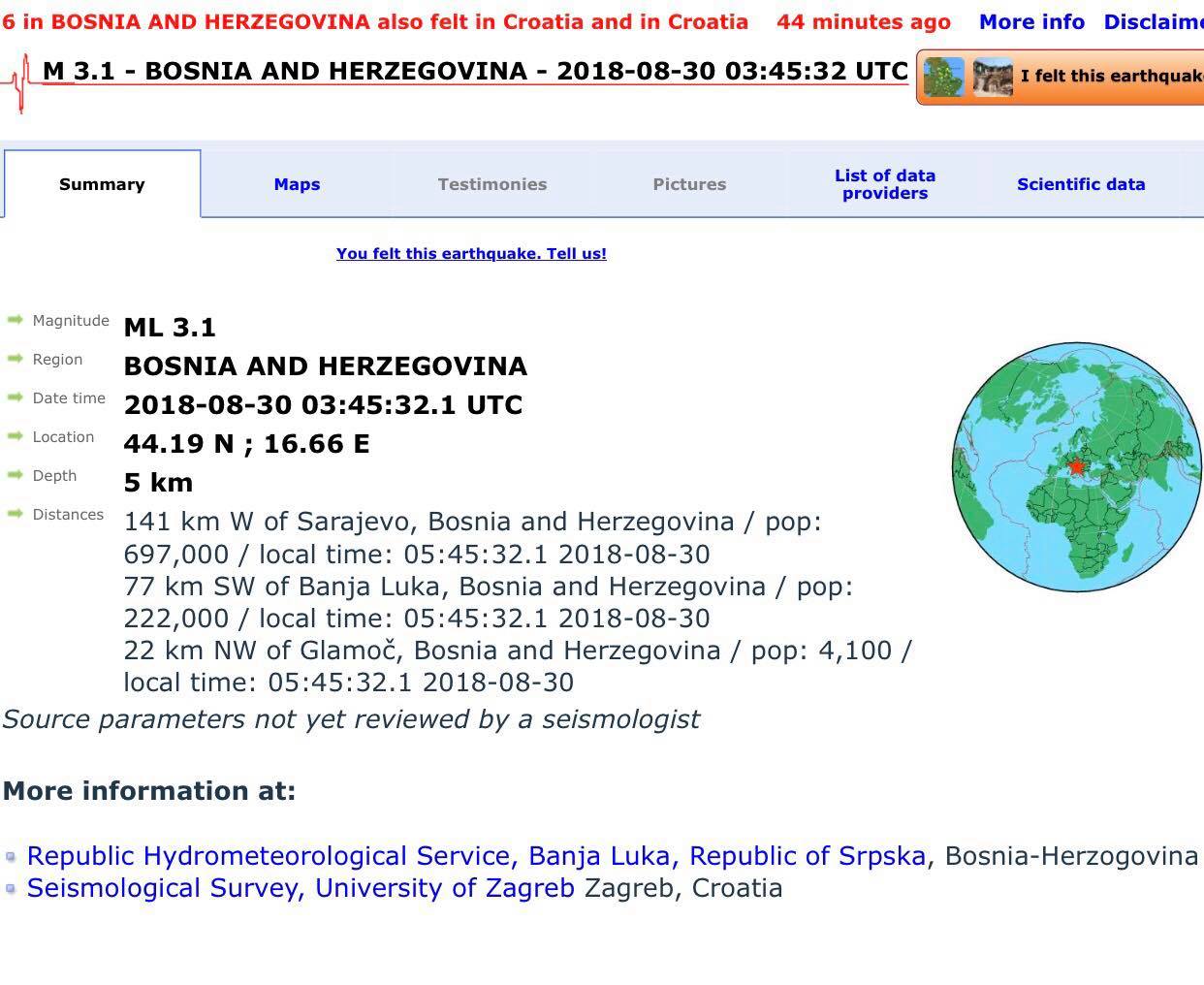Click the 5 km depth value

(158, 483)
